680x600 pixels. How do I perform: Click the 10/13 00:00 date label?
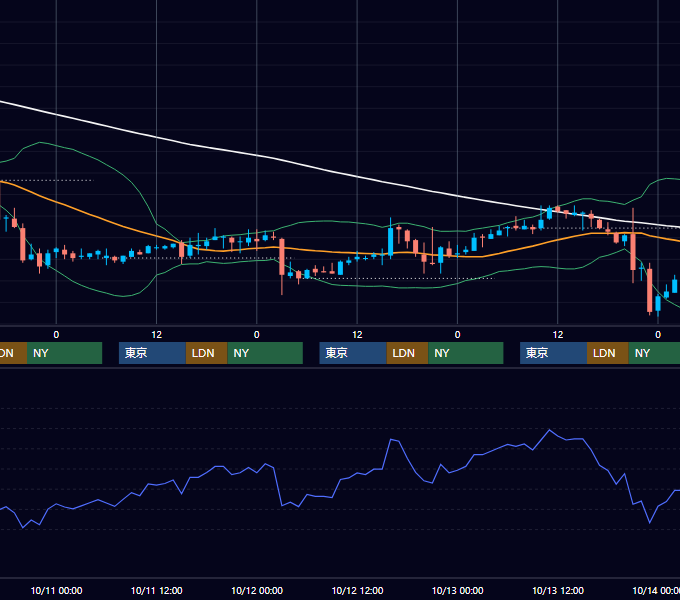tap(458, 590)
